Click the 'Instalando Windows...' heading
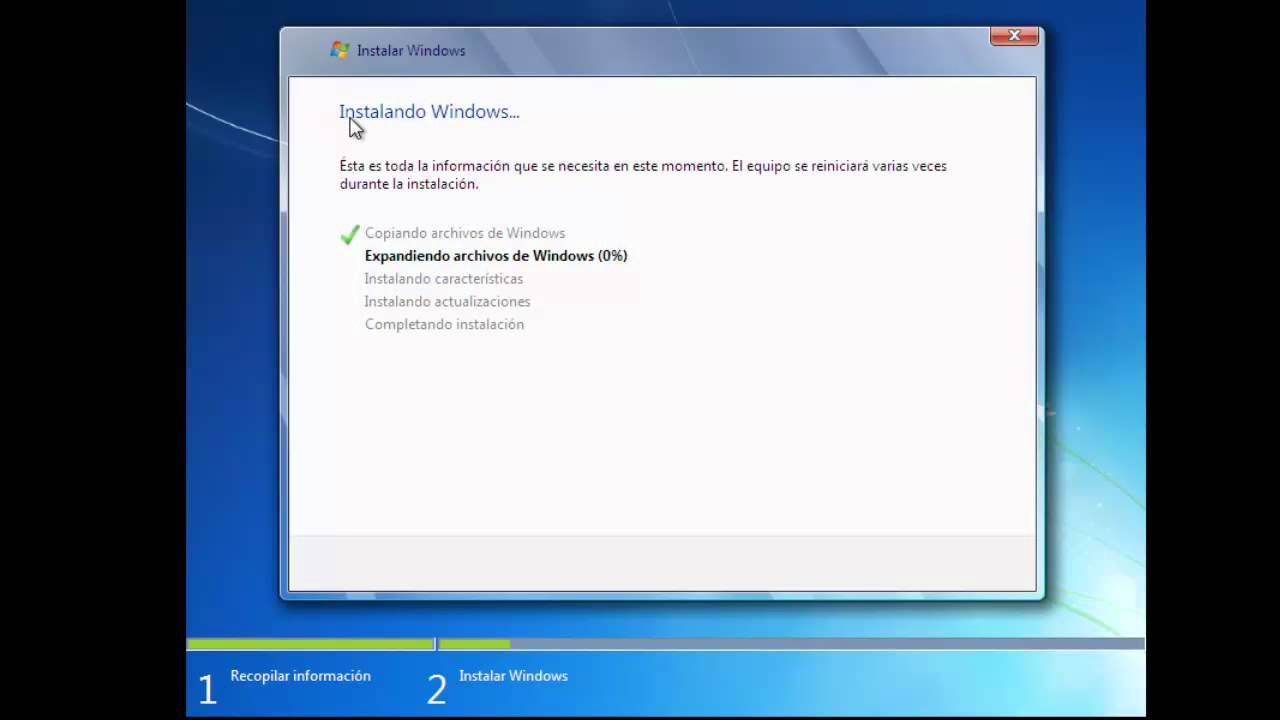 429,112
